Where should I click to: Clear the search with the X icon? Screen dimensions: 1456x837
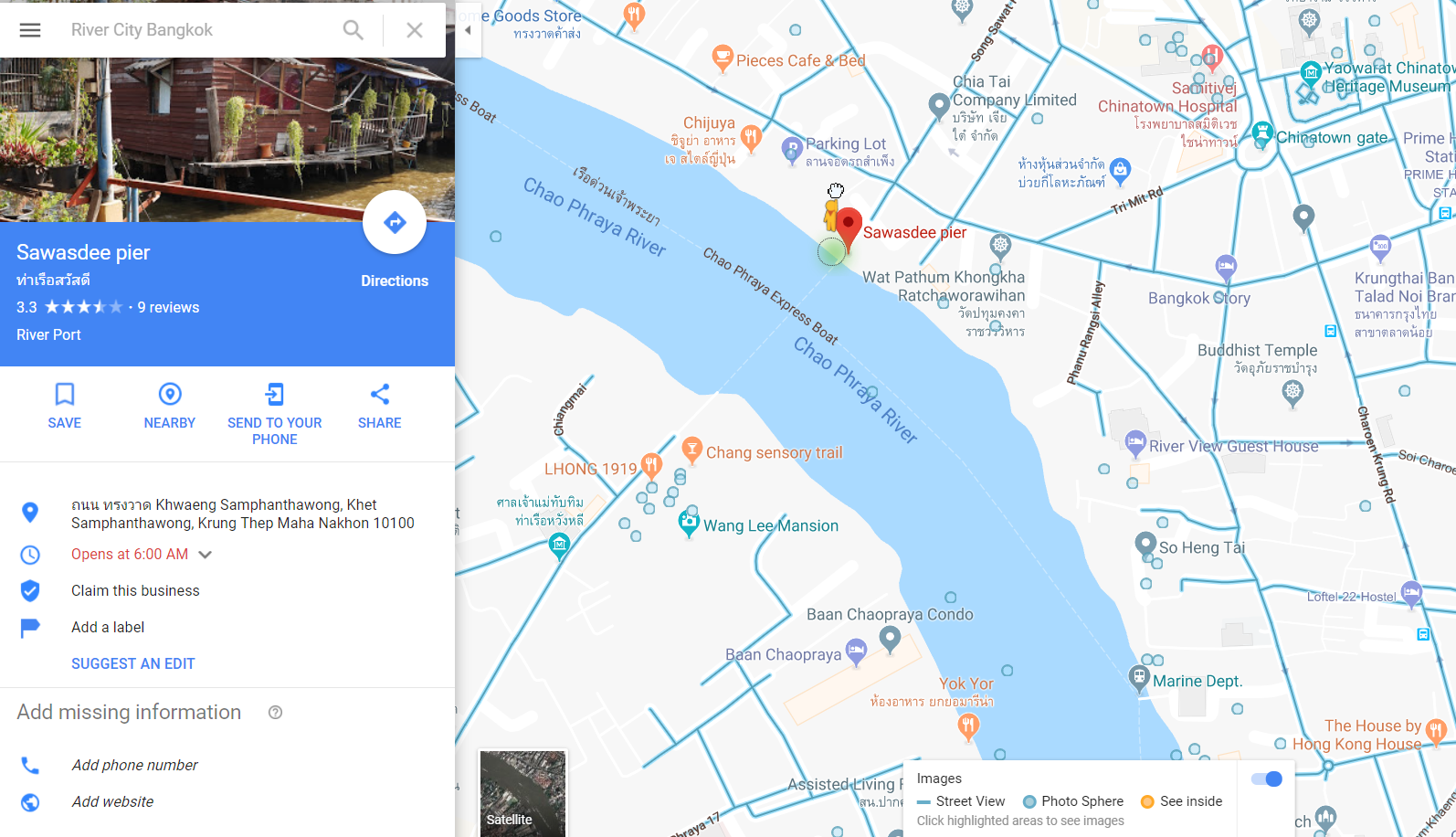[415, 30]
